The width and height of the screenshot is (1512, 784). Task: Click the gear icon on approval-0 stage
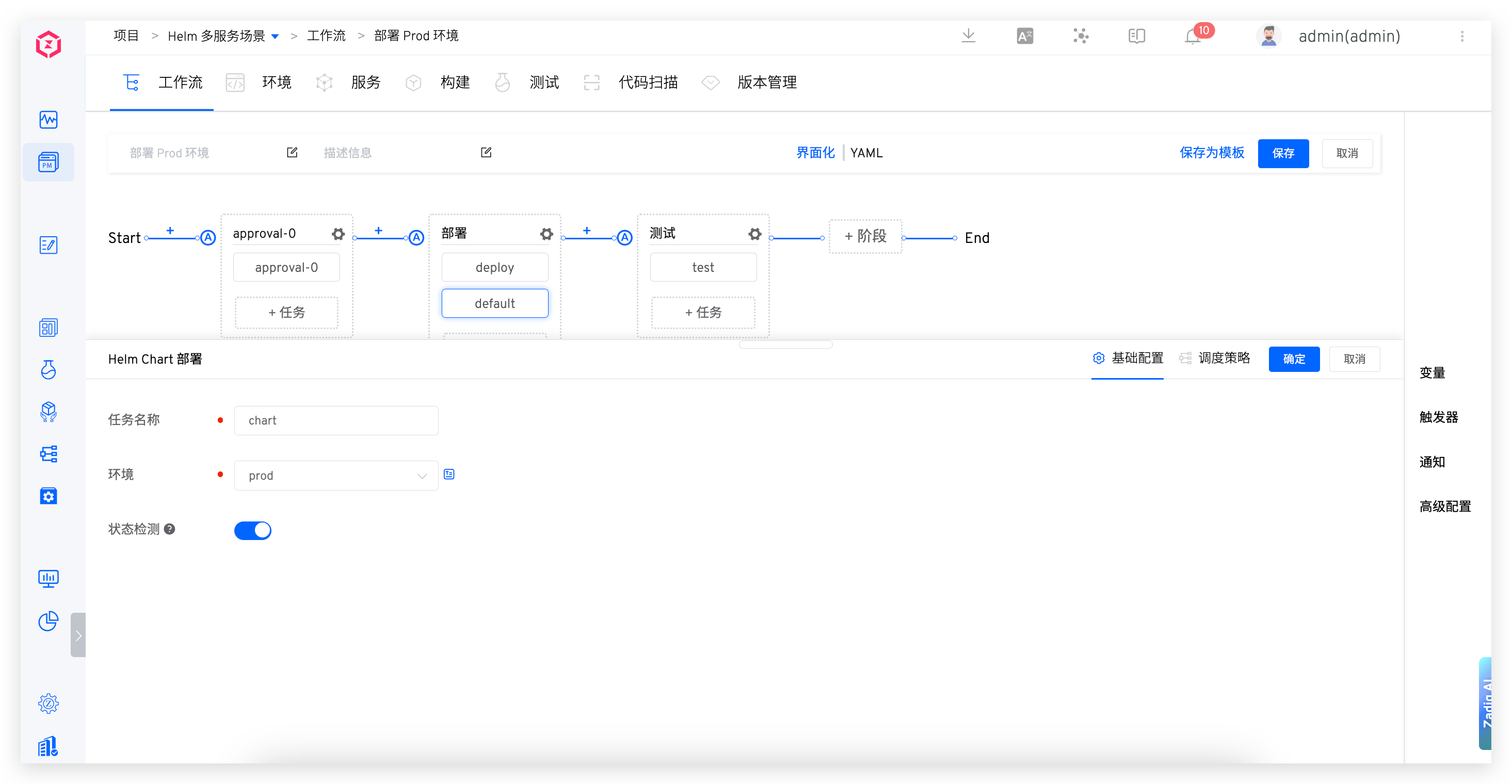coord(338,234)
